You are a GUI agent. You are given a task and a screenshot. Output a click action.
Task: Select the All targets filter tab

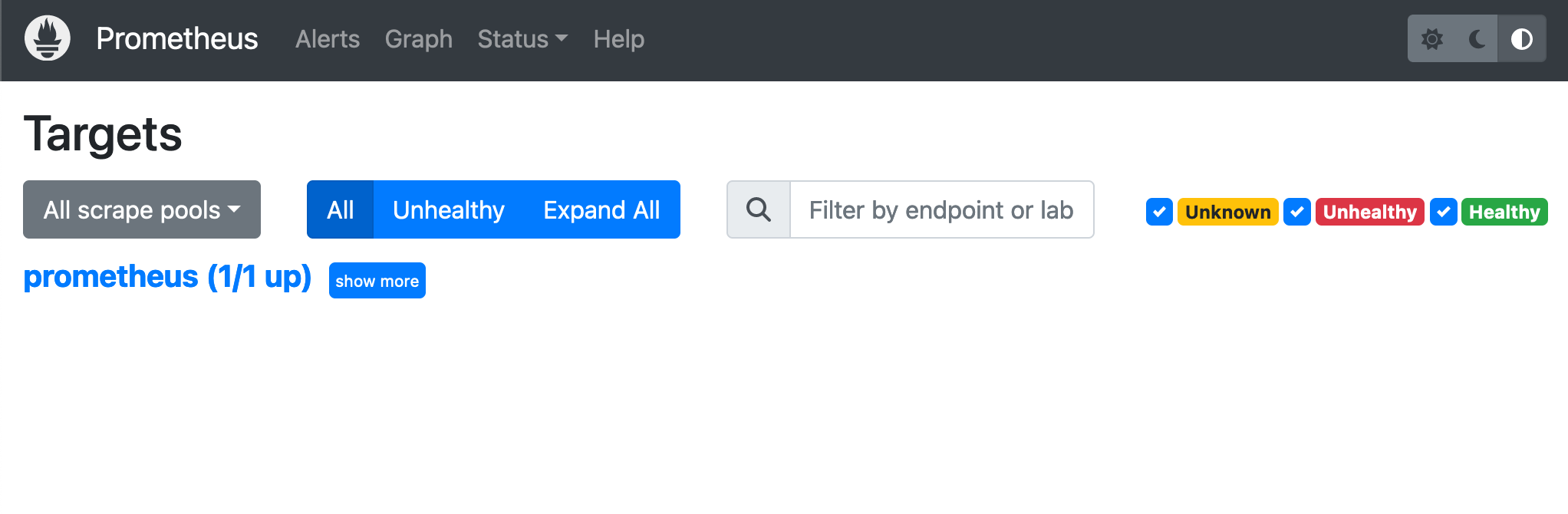coord(340,209)
